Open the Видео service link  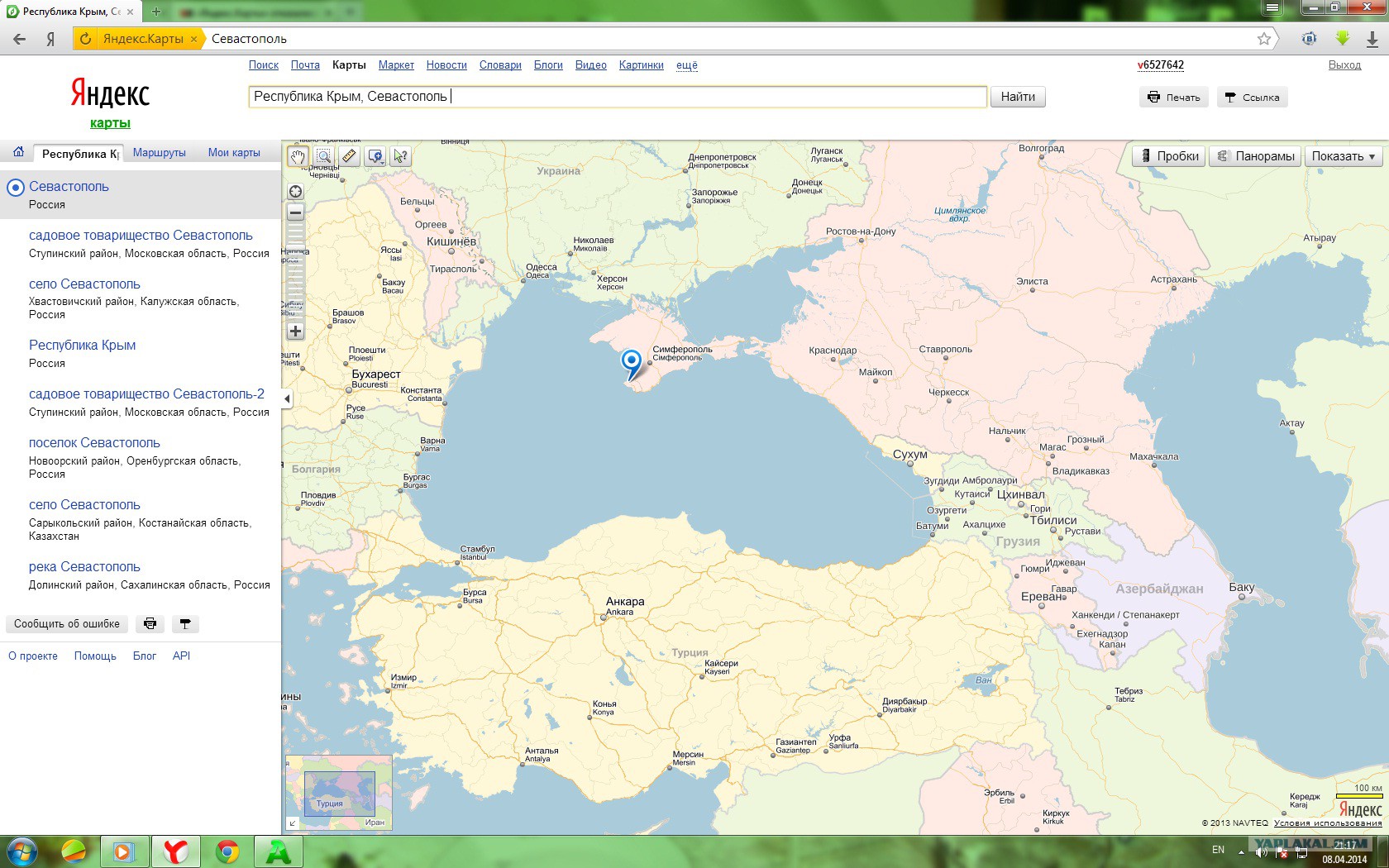[x=591, y=65]
